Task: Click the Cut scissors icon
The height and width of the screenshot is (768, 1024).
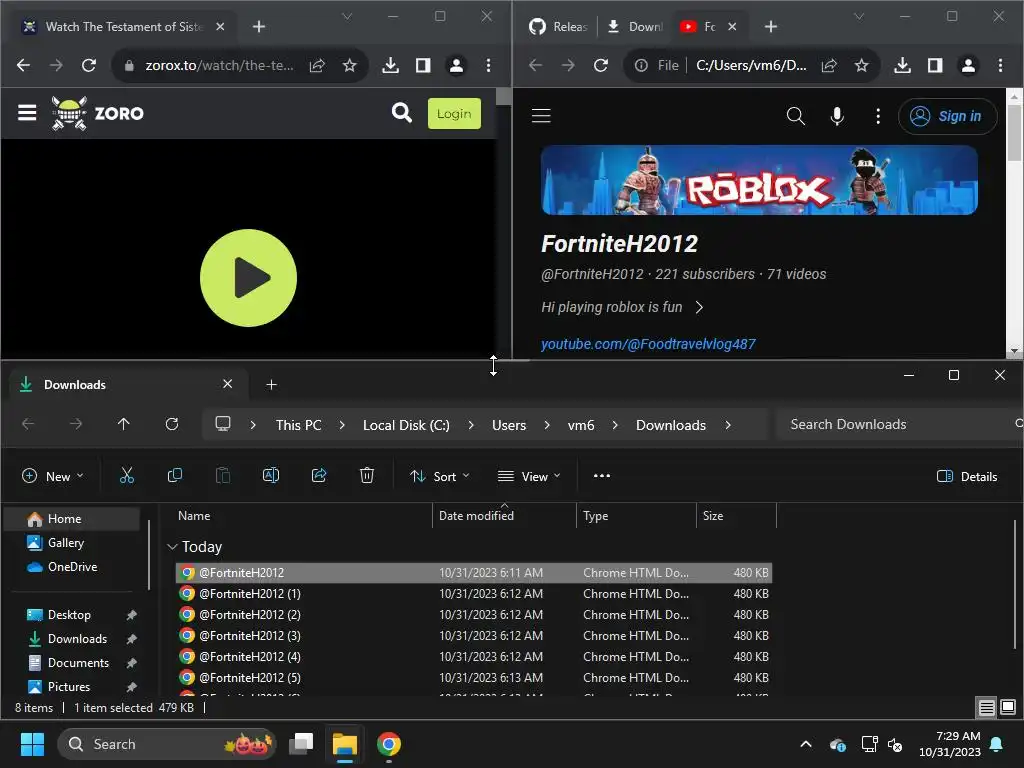Action: pyautogui.click(x=127, y=475)
